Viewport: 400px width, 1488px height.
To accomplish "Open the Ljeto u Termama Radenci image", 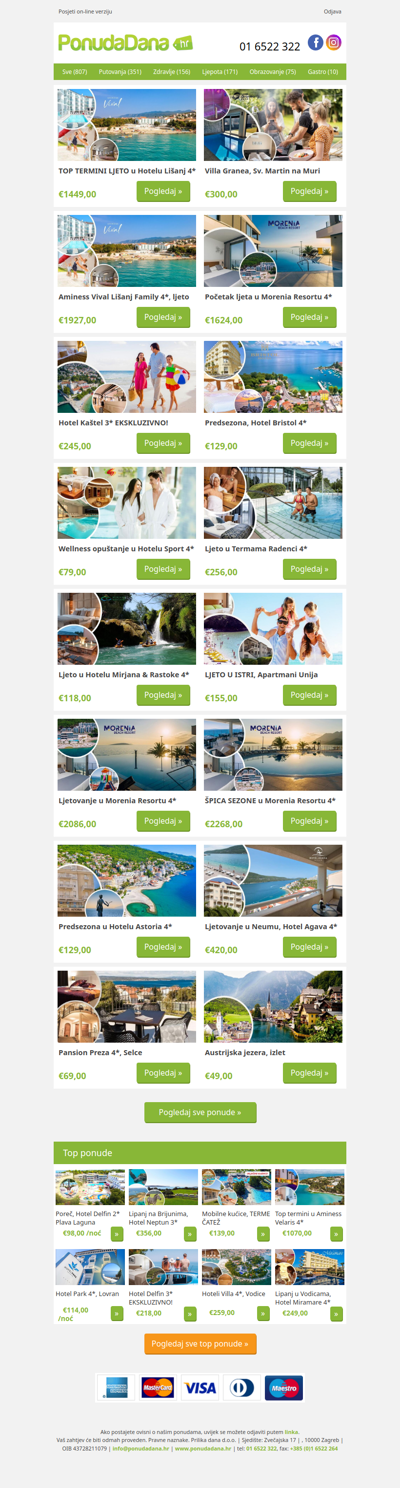I will [273, 503].
